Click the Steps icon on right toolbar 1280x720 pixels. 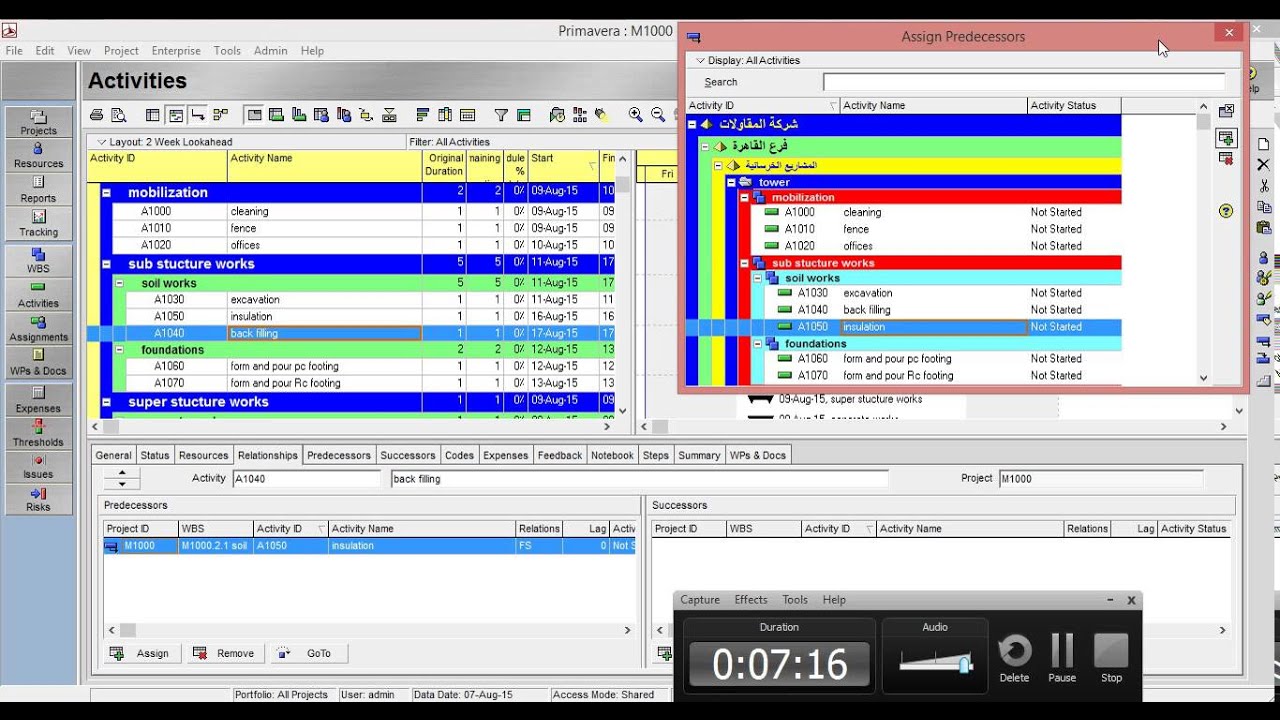[x=1263, y=380]
